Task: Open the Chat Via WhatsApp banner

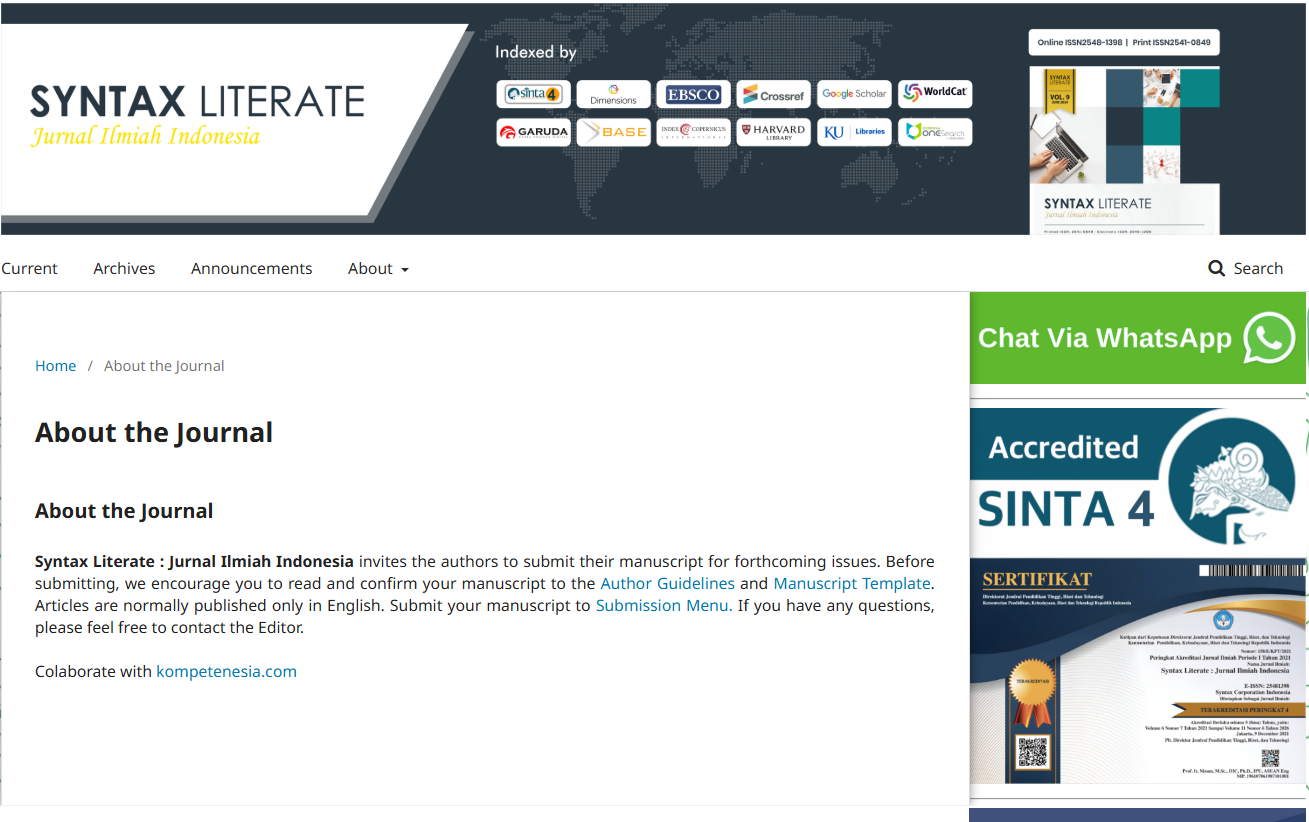Action: (x=1137, y=338)
